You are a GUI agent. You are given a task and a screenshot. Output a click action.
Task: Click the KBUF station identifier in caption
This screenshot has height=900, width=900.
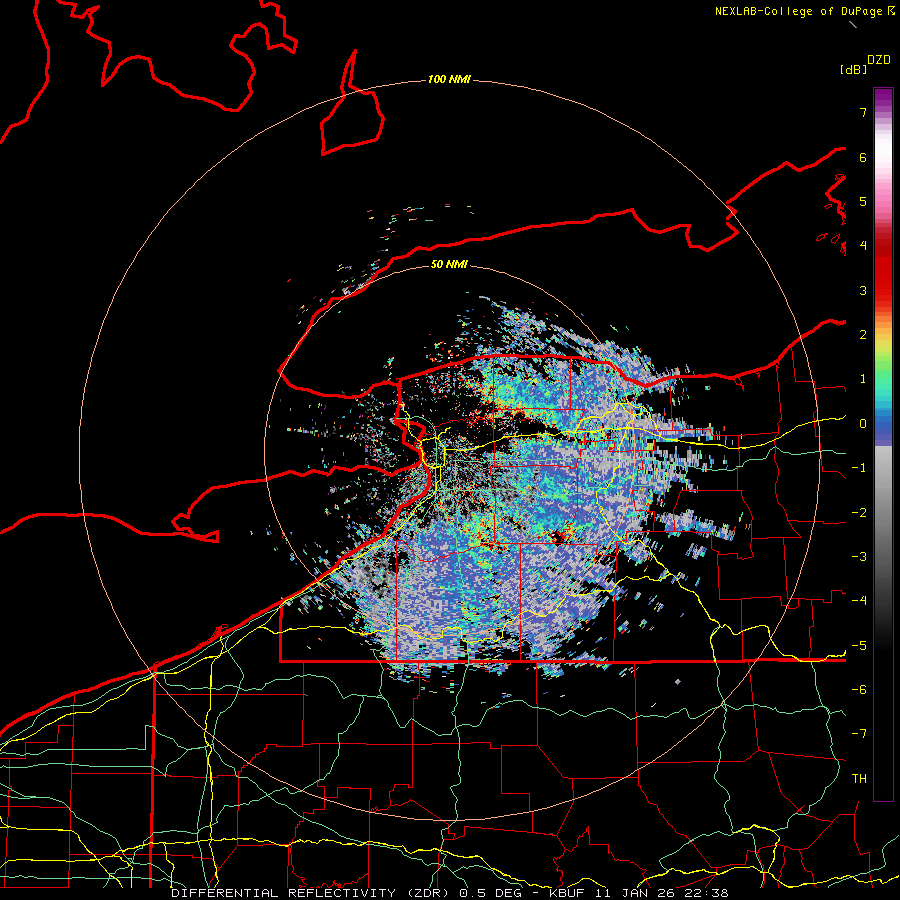(x=568, y=893)
